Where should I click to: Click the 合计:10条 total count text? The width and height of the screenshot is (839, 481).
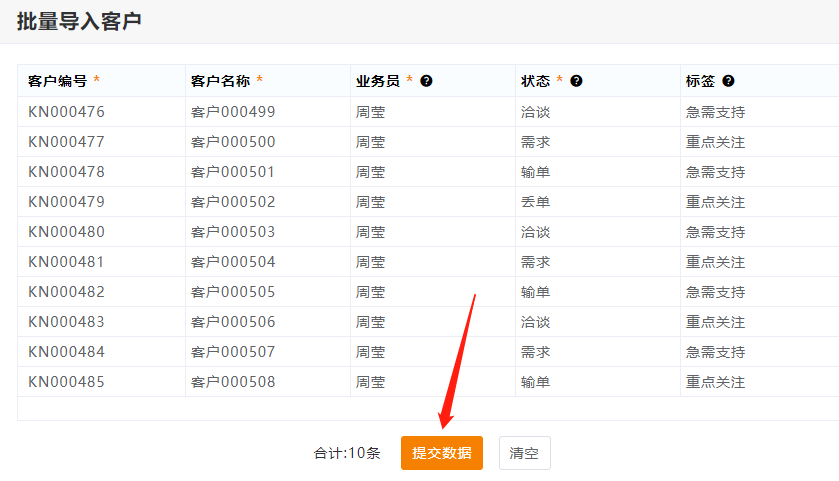tap(347, 453)
